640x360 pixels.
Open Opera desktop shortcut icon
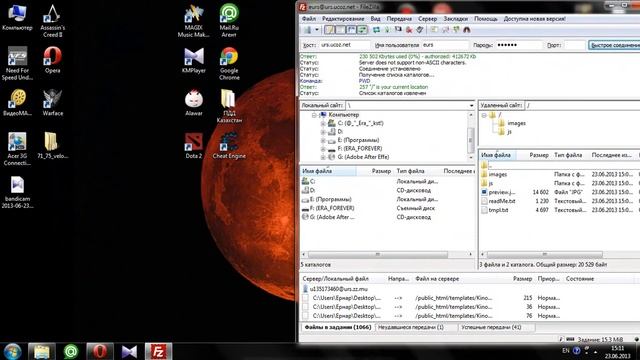(x=52, y=60)
